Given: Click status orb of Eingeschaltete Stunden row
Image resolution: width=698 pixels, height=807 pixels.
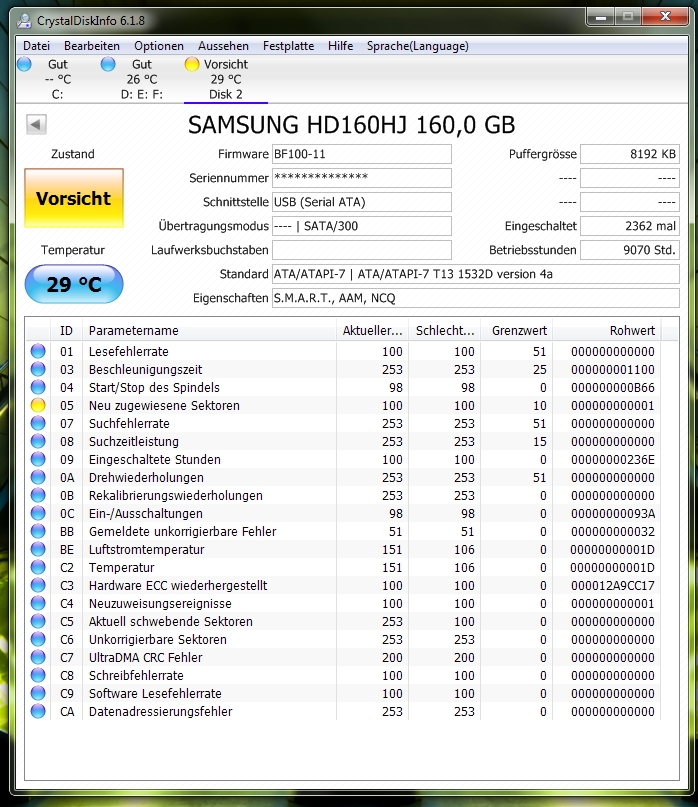Looking at the screenshot, I should click(38, 459).
